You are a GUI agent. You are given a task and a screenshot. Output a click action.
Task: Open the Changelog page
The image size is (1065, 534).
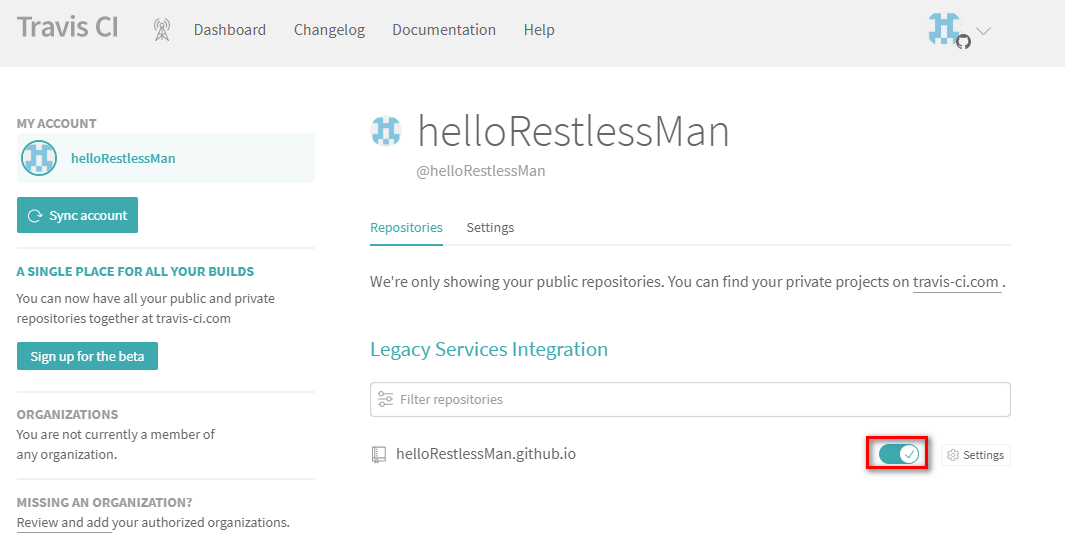click(329, 30)
